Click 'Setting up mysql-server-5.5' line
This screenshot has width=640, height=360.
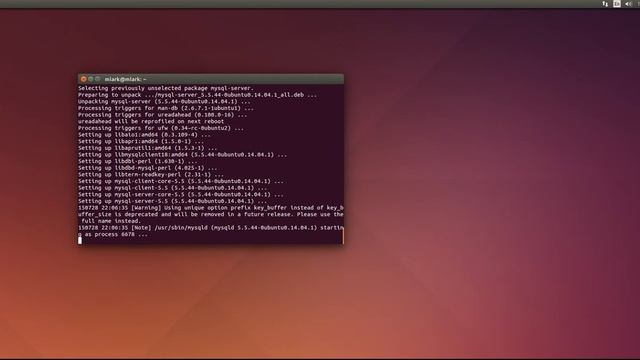click(x=172, y=201)
